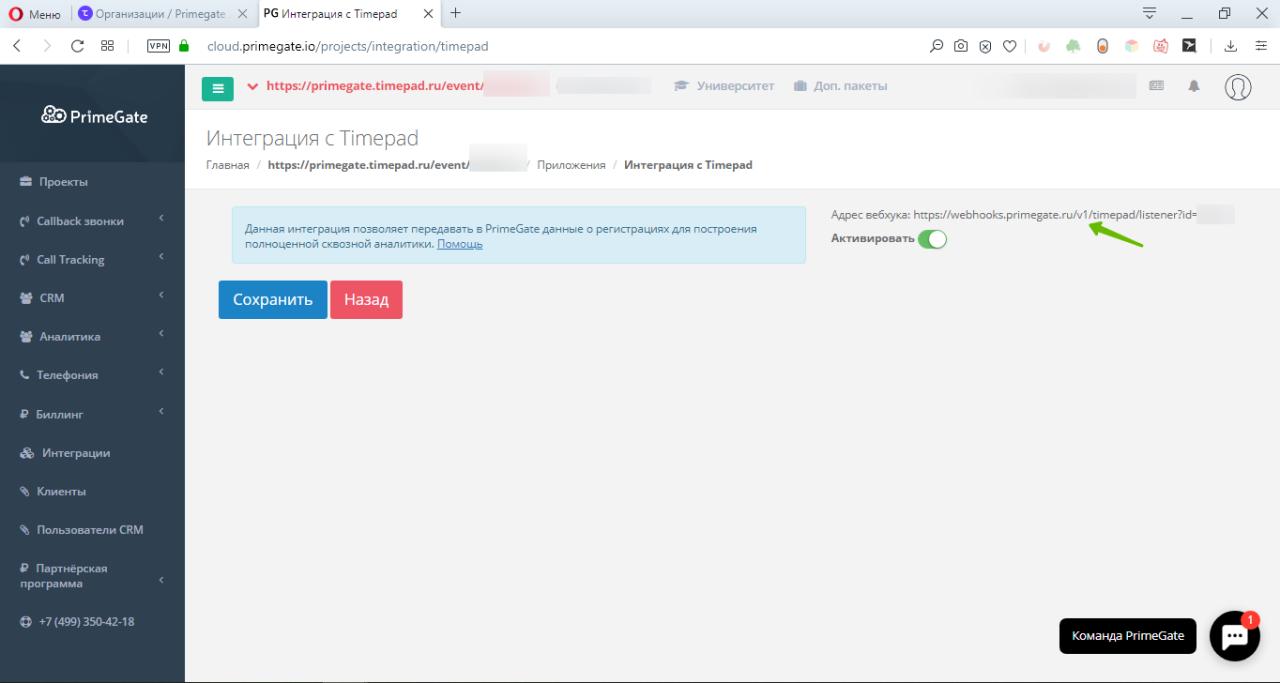This screenshot has width=1280, height=683.
Task: Toggle the Активировать switch
Action: tap(932, 239)
